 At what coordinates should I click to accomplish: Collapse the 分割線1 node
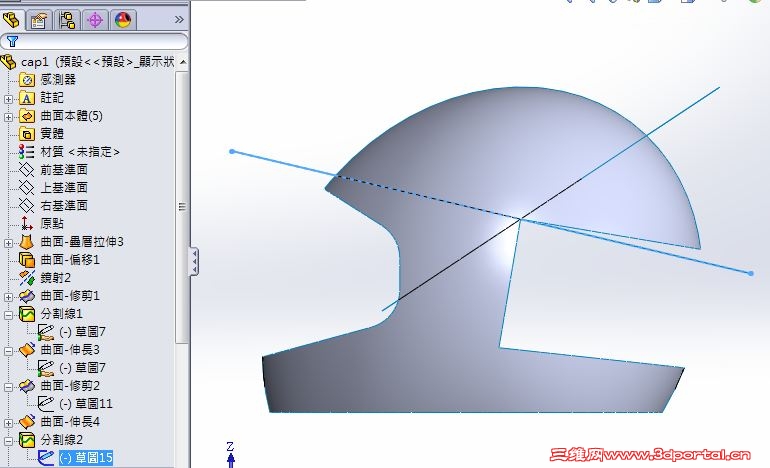8,315
